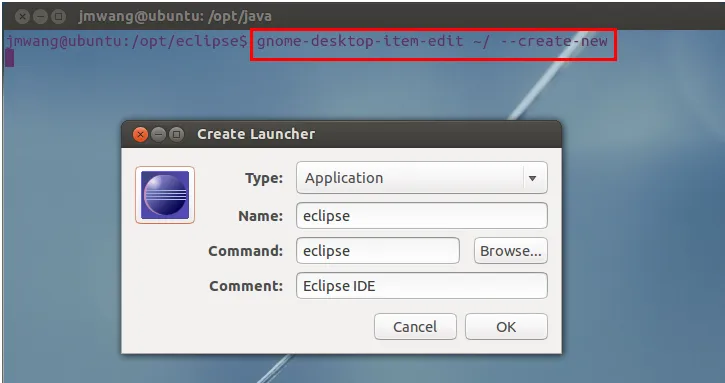
Task: Click the Comment field with Eclipse IDE
Action: click(422, 286)
